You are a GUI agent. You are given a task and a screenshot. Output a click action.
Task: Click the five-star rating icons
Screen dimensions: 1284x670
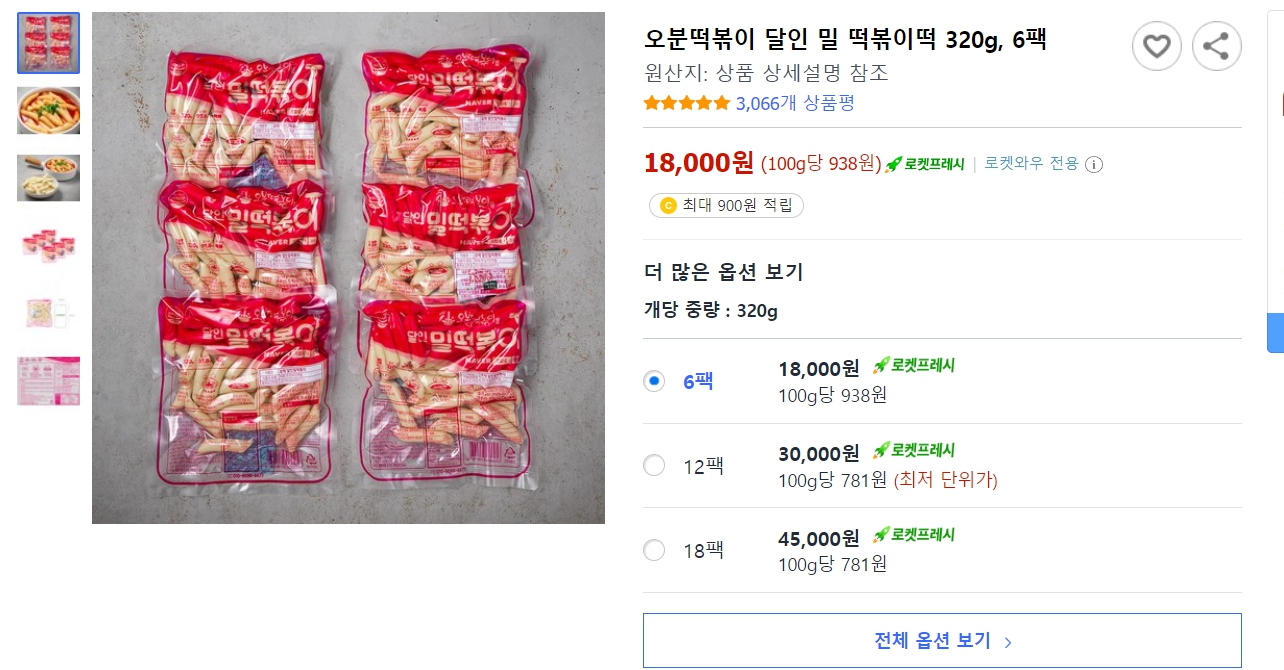687,103
